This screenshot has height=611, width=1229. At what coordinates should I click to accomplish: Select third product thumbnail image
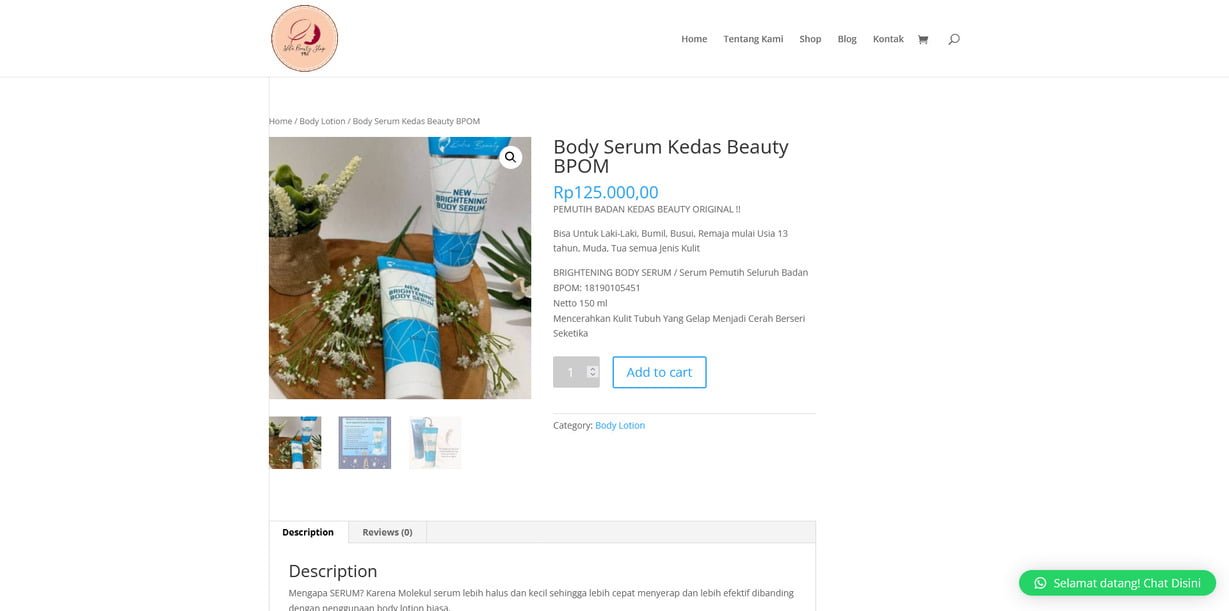pos(435,443)
